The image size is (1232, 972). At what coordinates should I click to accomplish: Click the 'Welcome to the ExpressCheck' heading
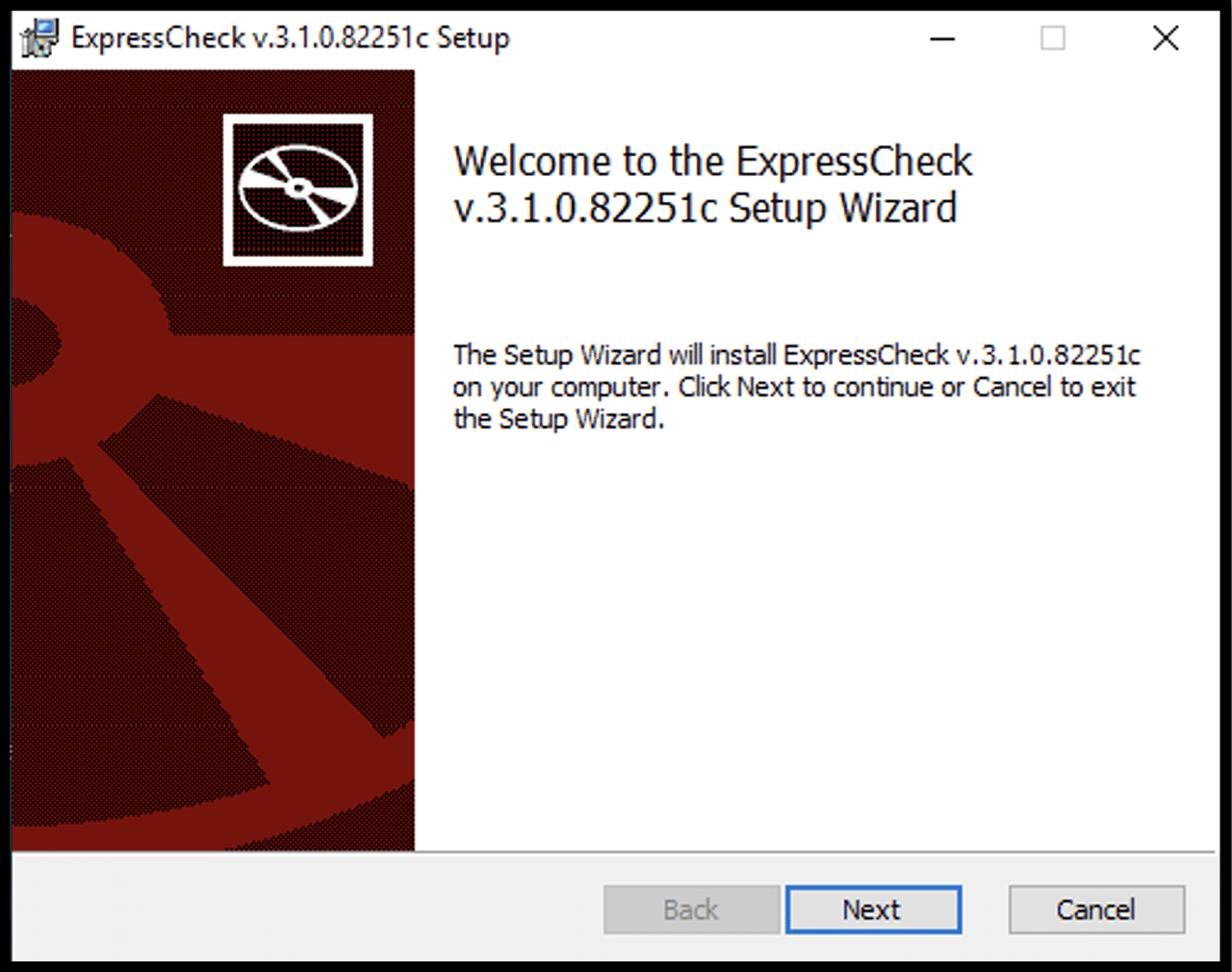(712, 185)
